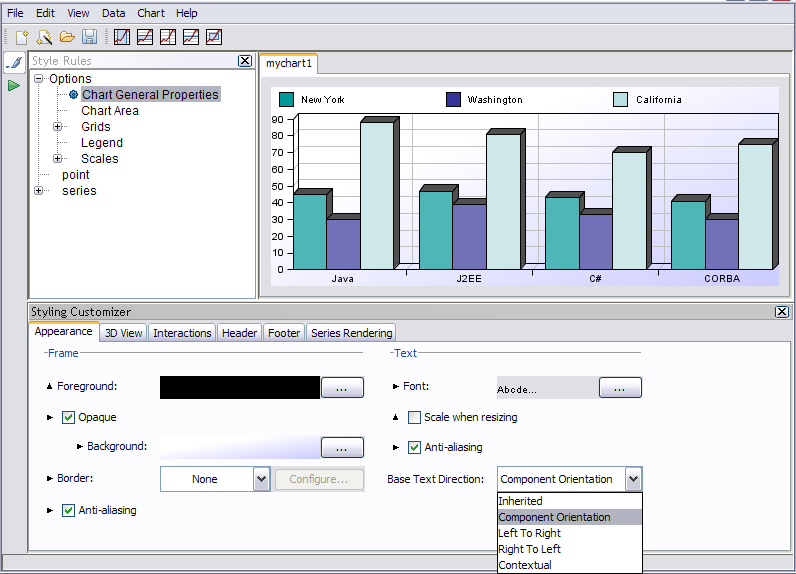This screenshot has width=796, height=574.
Task: Click the green play arrow sidebar icon
Action: click(x=14, y=86)
